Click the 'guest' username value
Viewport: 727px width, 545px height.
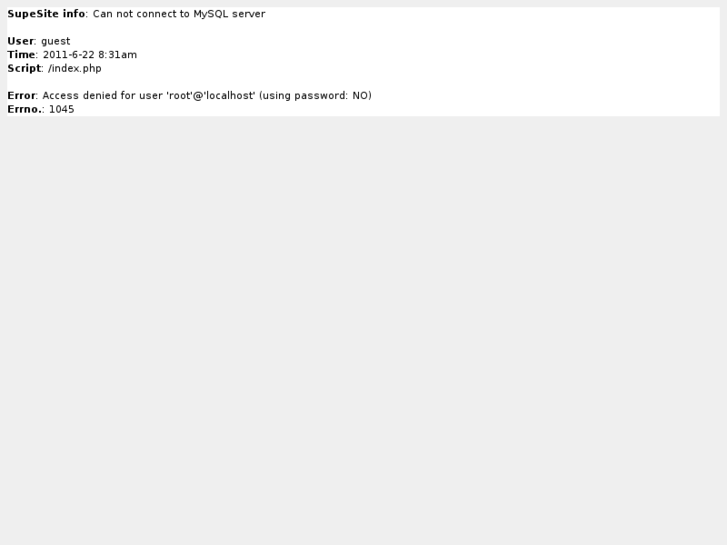click(x=56, y=42)
